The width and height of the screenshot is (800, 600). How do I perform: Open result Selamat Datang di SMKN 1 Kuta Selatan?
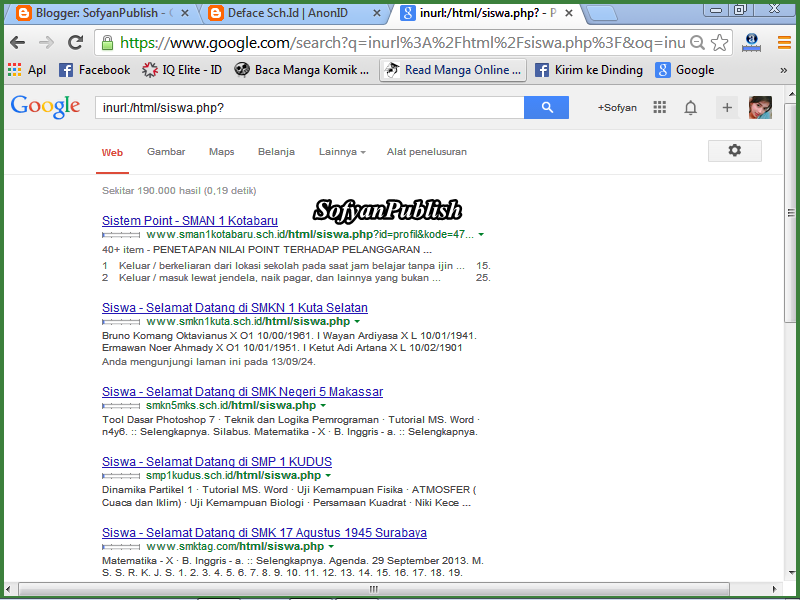click(x=235, y=308)
